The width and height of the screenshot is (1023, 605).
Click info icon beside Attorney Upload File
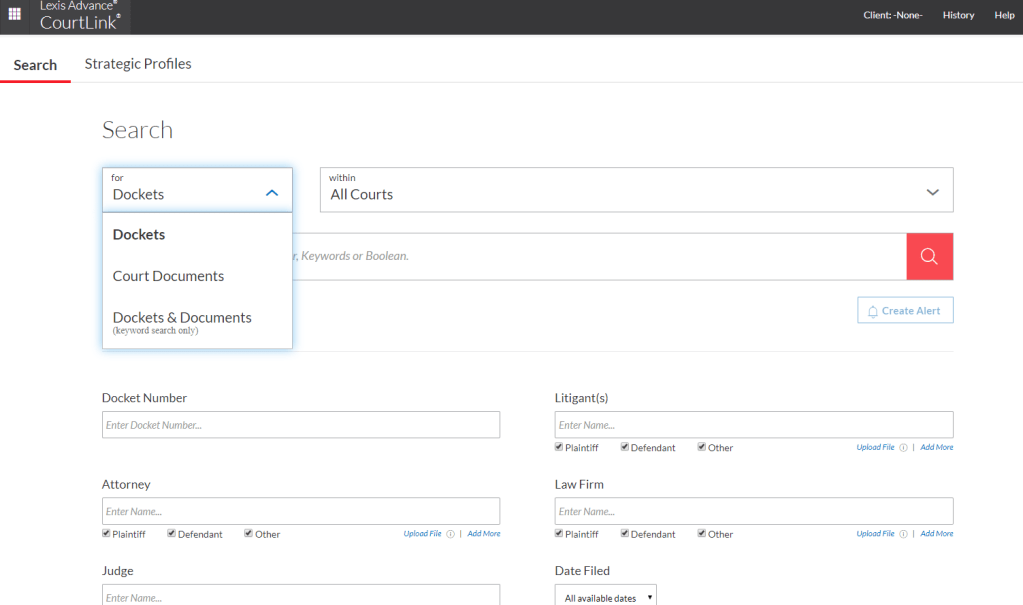[x=450, y=534]
